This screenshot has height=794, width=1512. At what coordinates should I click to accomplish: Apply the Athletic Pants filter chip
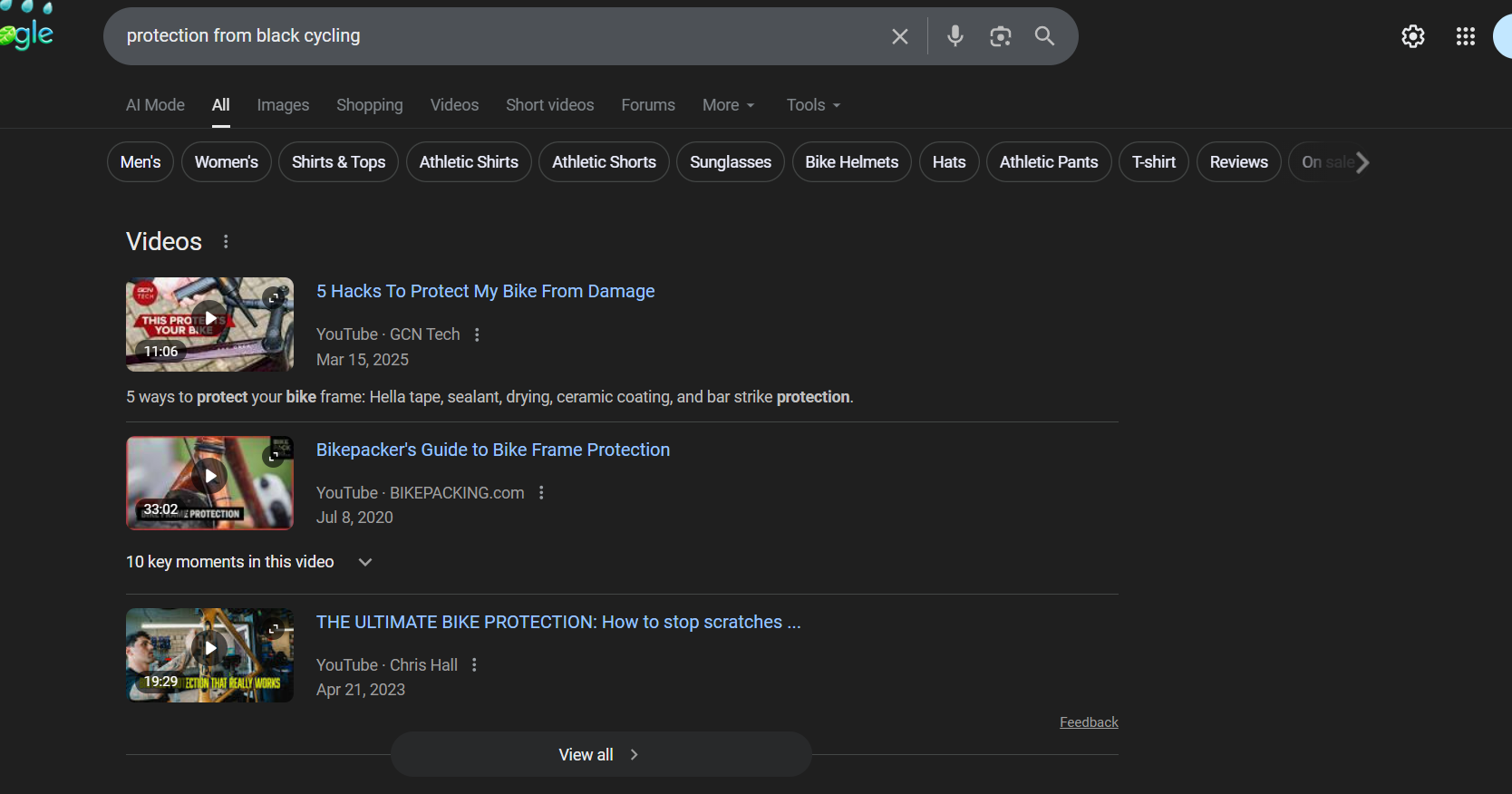[x=1049, y=162]
